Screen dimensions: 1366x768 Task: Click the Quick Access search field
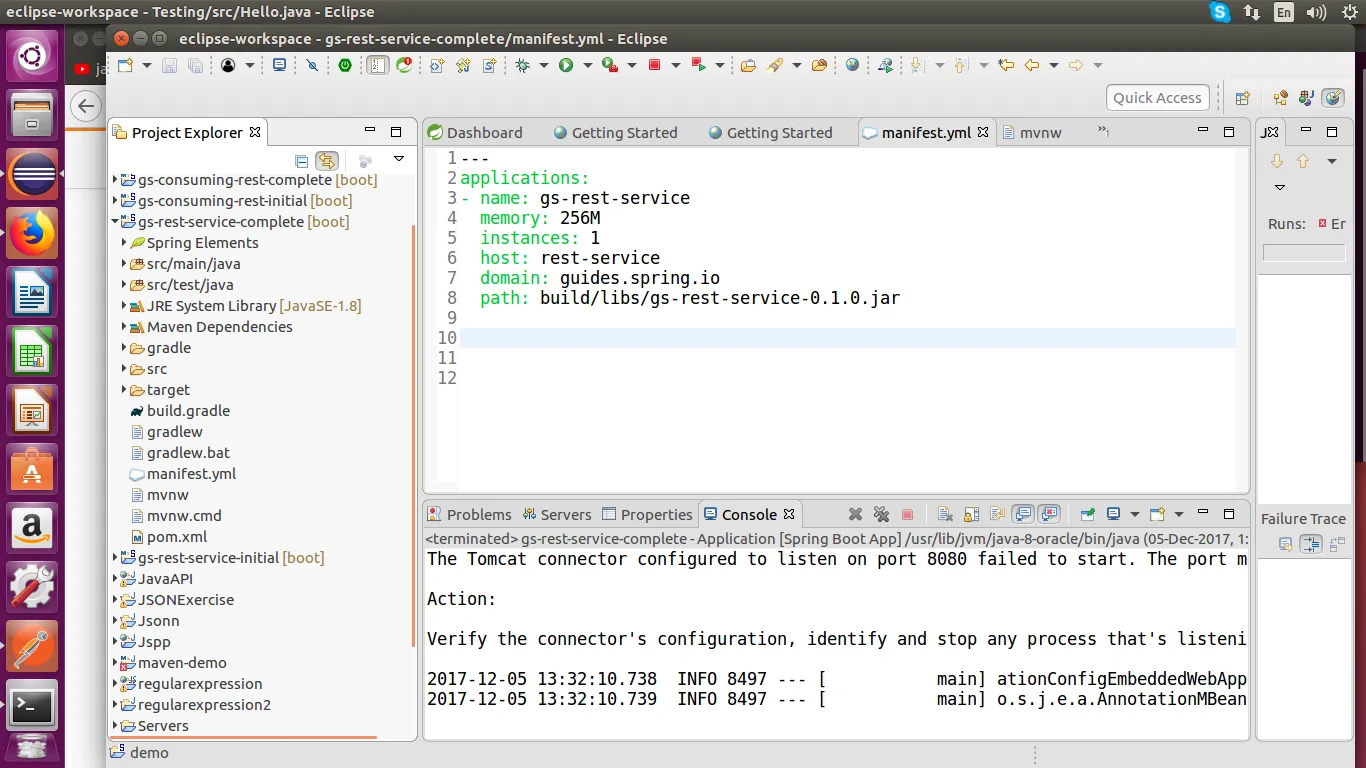pos(1157,98)
